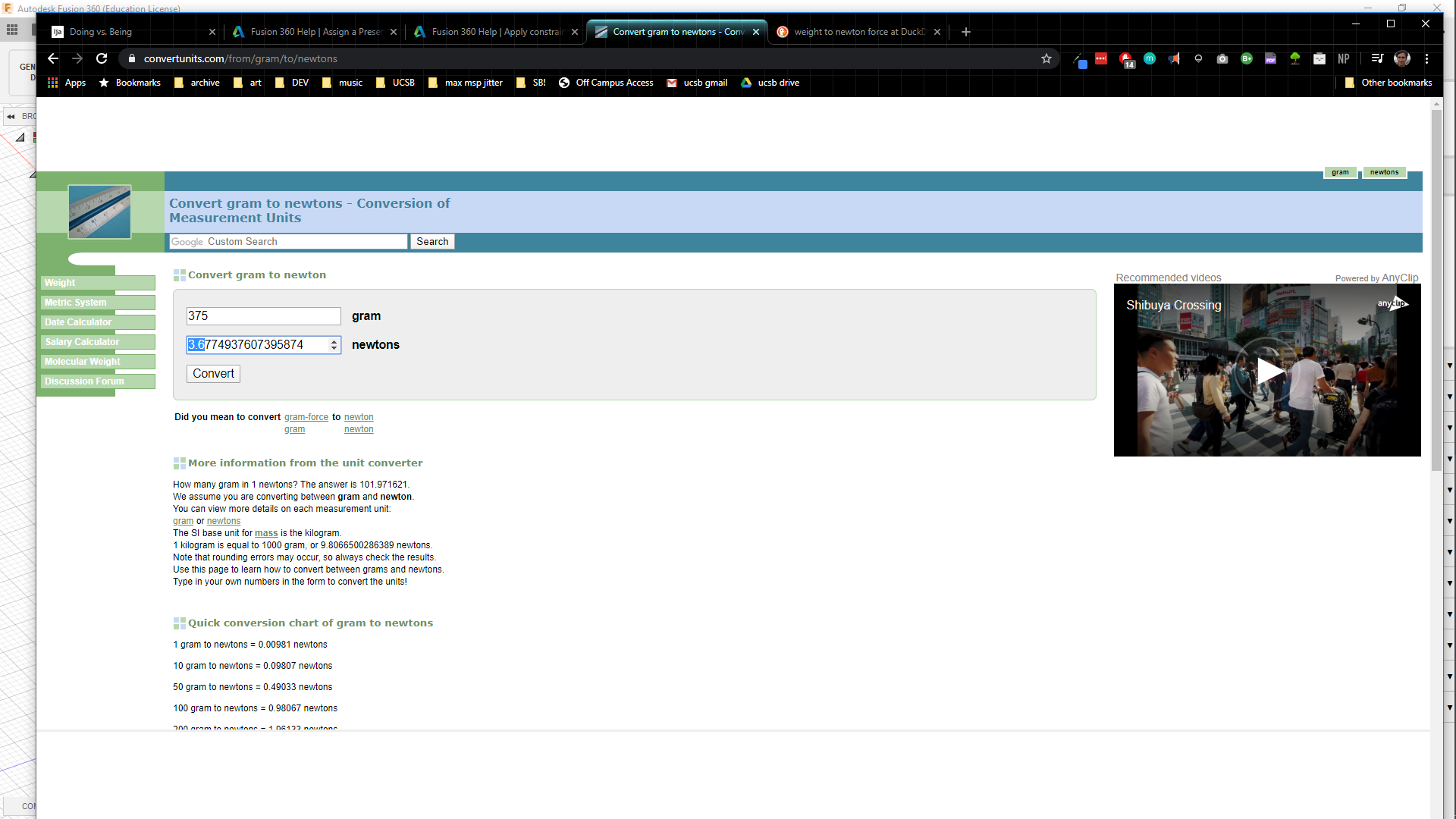
Task: Click the Chrome profile avatar
Action: 1401,59
